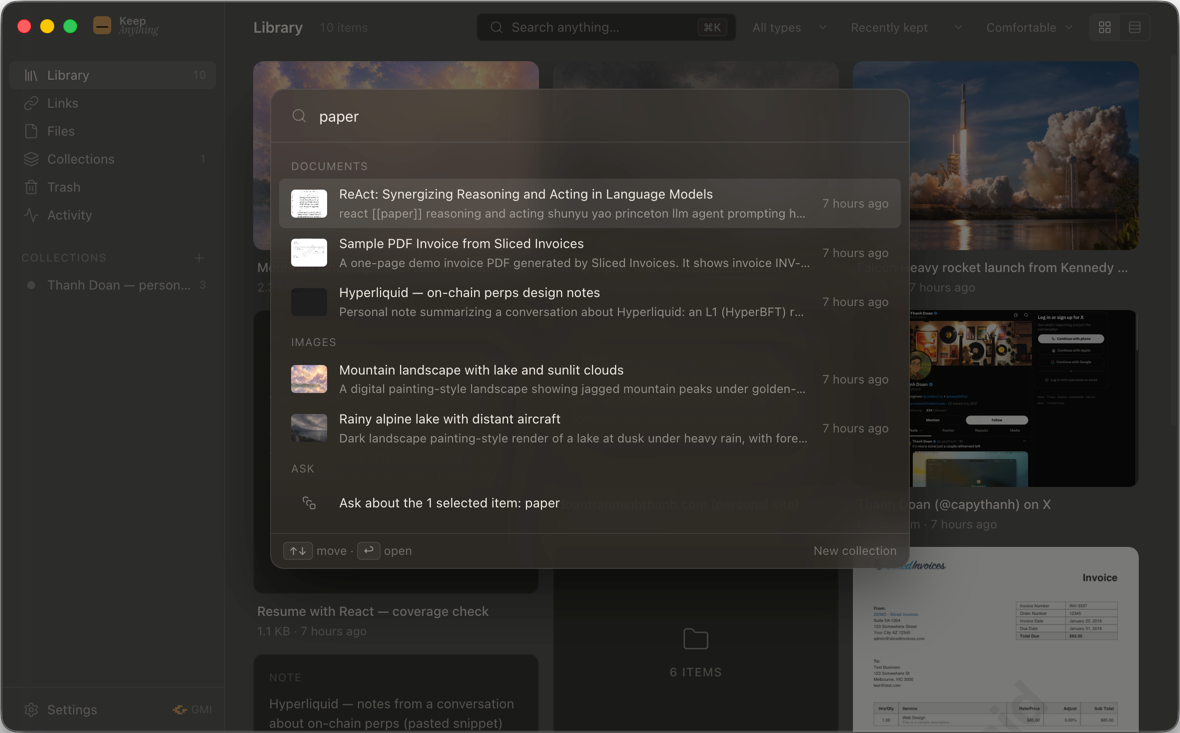Open the Thanh Doan personal collection
This screenshot has height=733, width=1180.
pyautogui.click(x=113, y=285)
